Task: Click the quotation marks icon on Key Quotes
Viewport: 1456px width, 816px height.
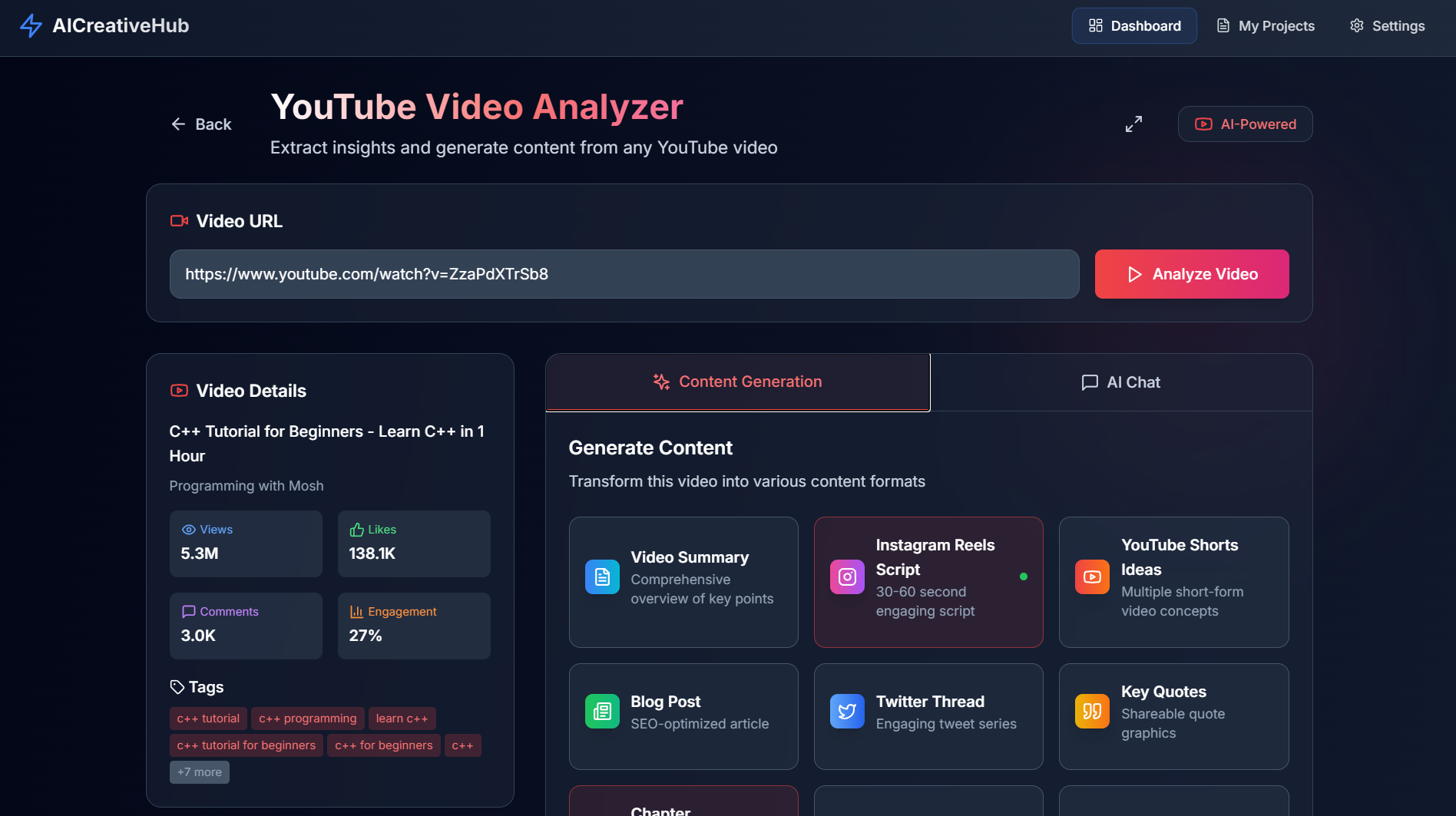Action: (x=1092, y=712)
